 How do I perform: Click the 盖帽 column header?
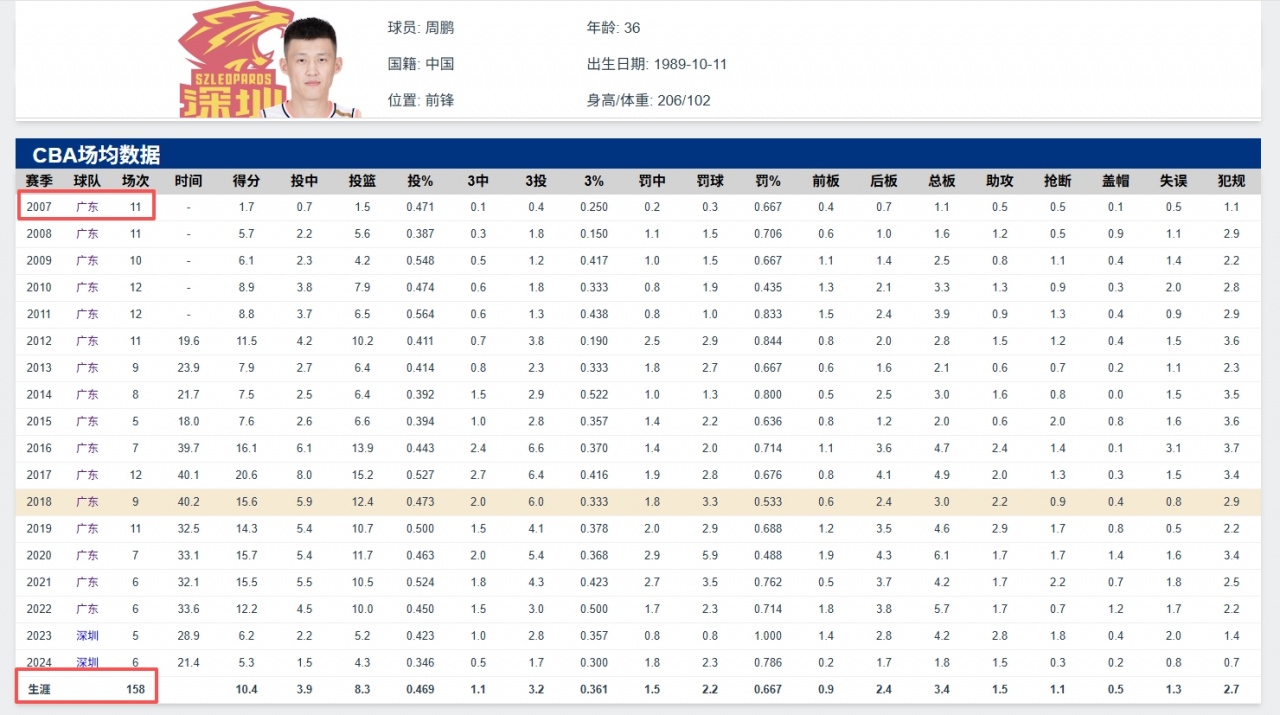tap(1115, 181)
